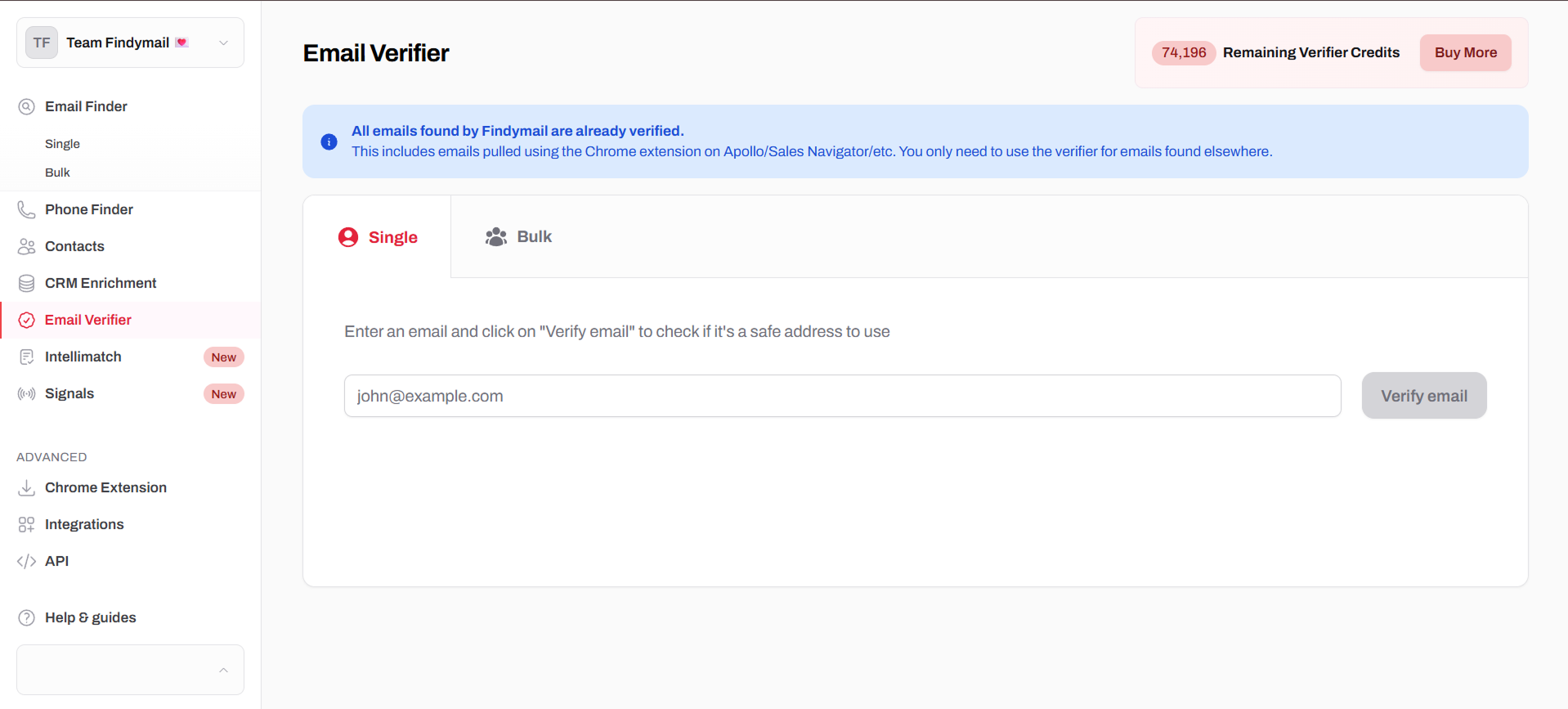
Task: Open Bulk under Email Finder
Action: [57, 173]
